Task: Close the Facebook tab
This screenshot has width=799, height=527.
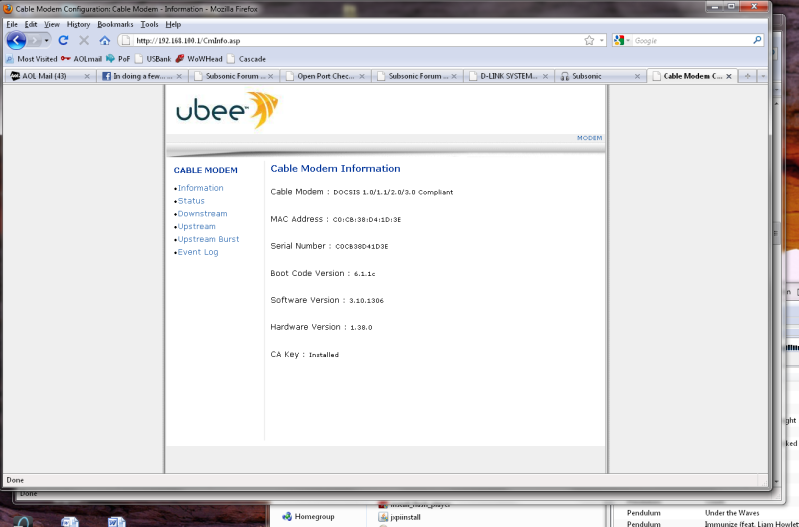Action: point(179,76)
